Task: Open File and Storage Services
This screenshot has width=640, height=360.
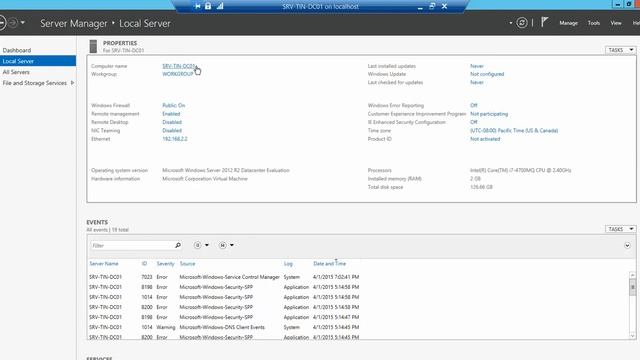Action: pyautogui.click(x=35, y=83)
